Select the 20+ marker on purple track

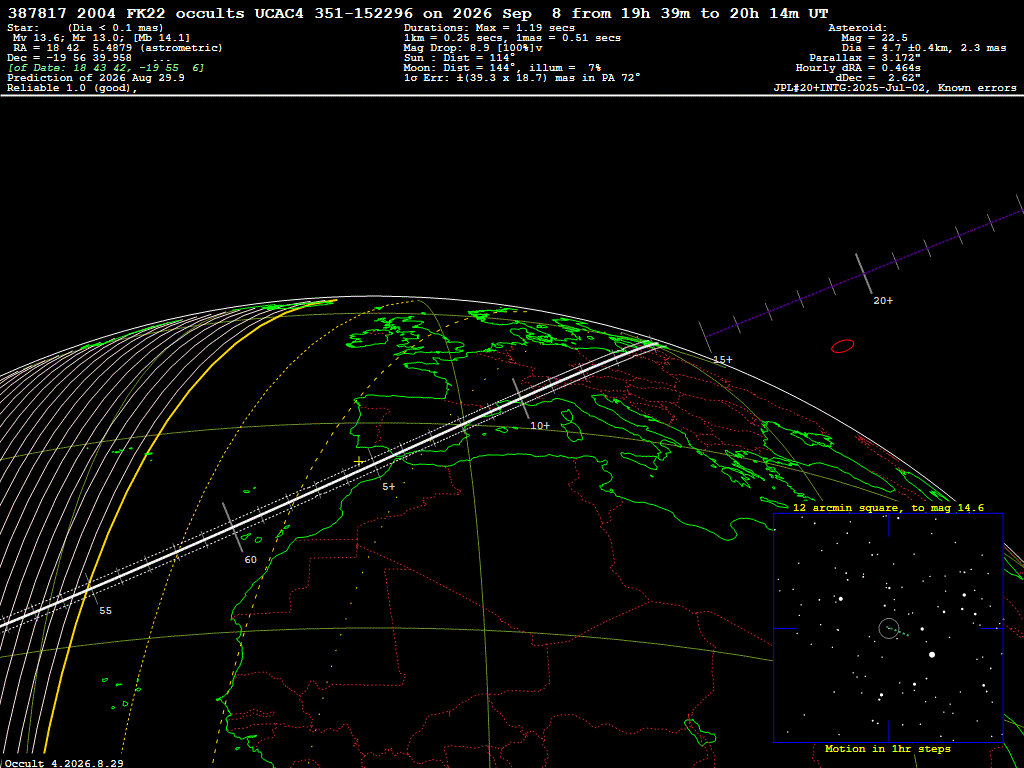tap(883, 300)
